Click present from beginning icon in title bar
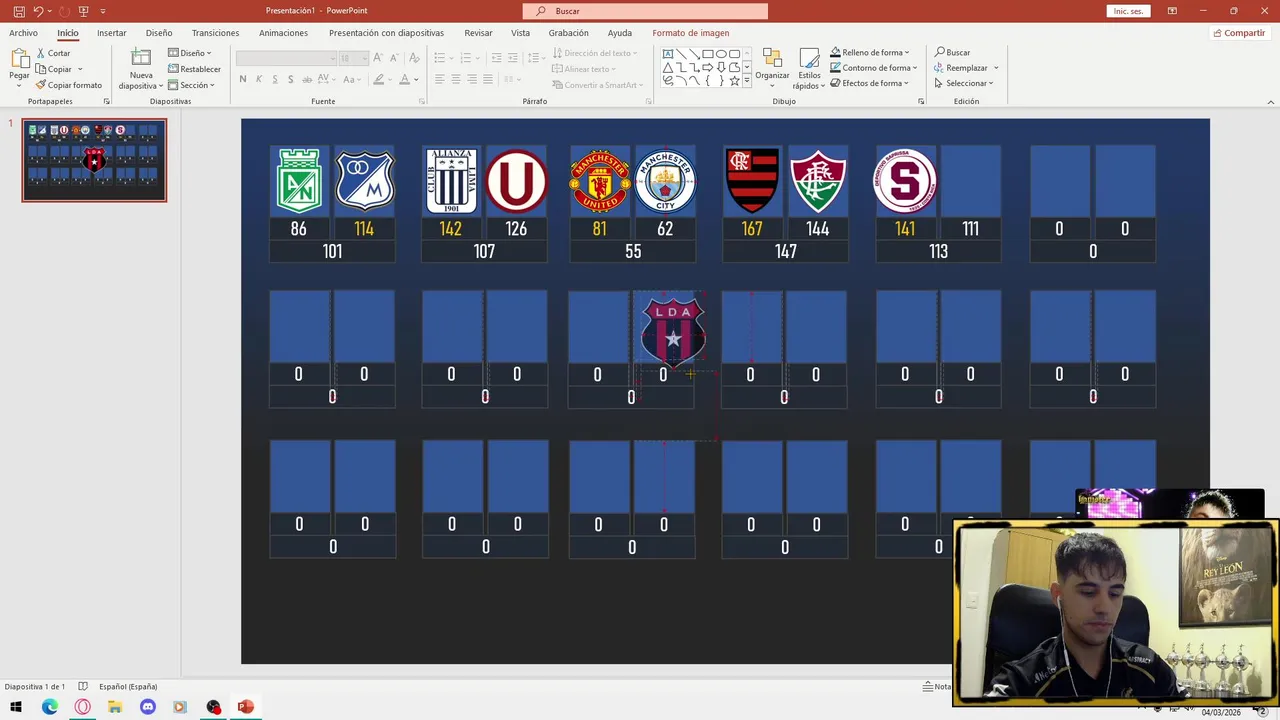 83,11
